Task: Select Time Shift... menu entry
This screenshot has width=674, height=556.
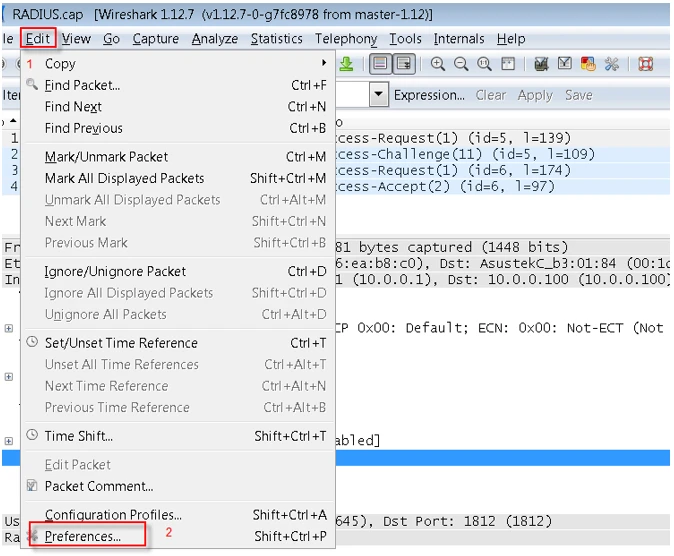Action: (79, 436)
